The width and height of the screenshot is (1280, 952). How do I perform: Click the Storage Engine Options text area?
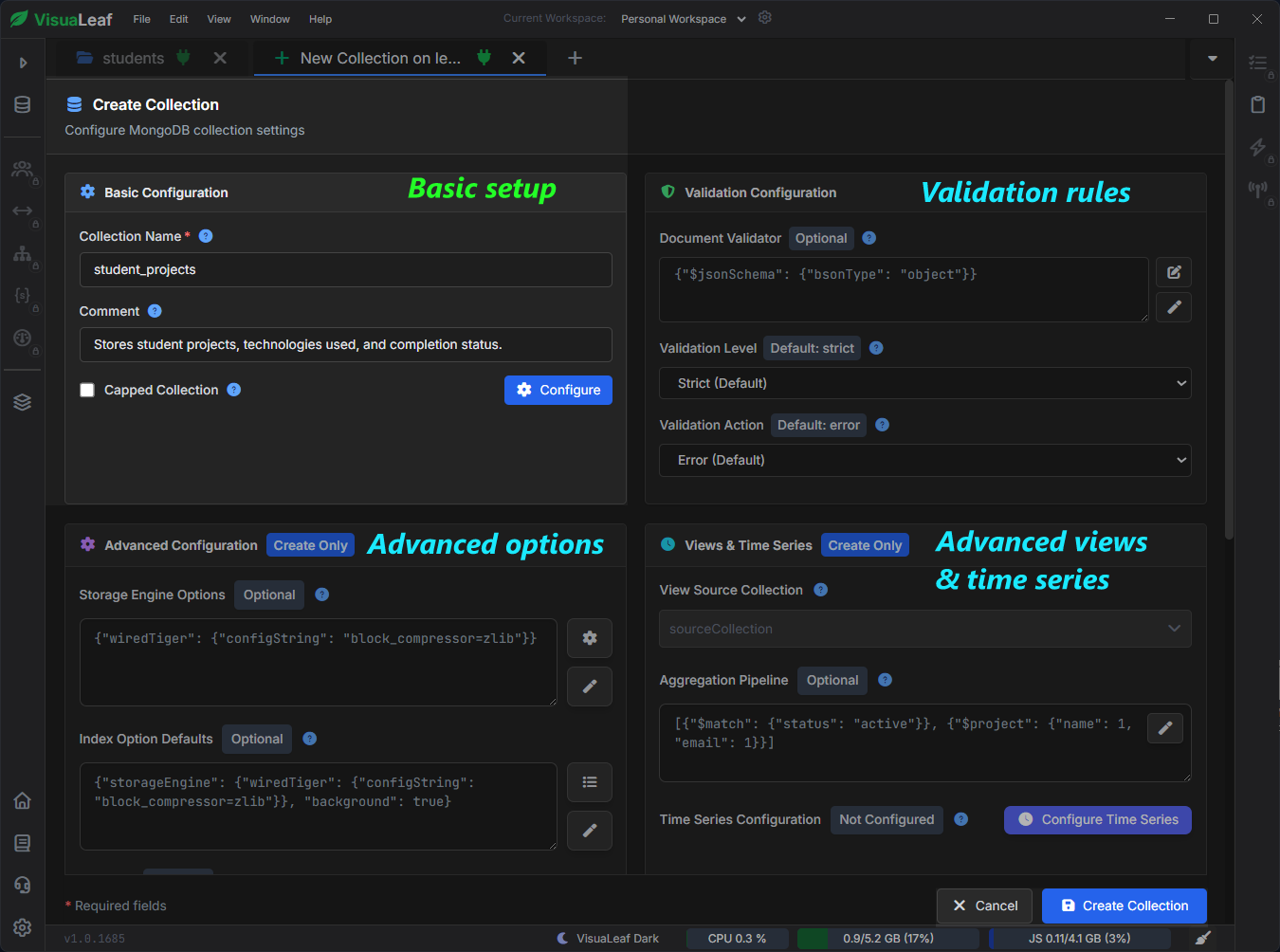click(x=319, y=662)
